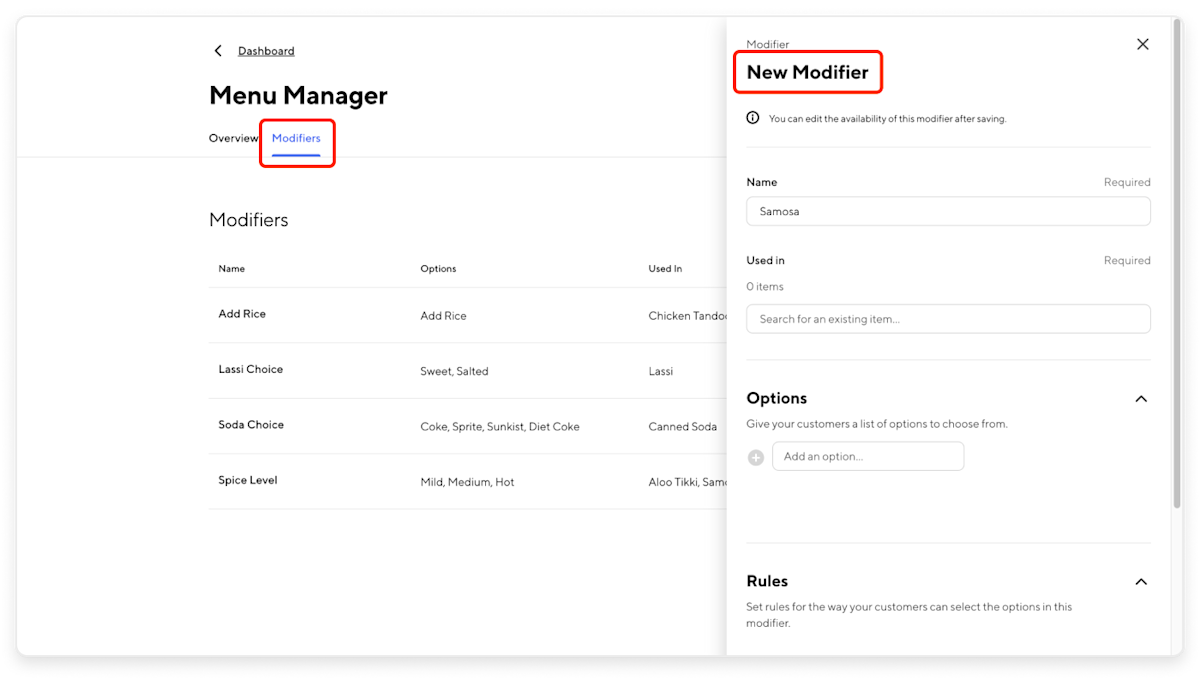The width and height of the screenshot is (1200, 686).
Task: Open the Dashboard link
Action: coord(266,51)
